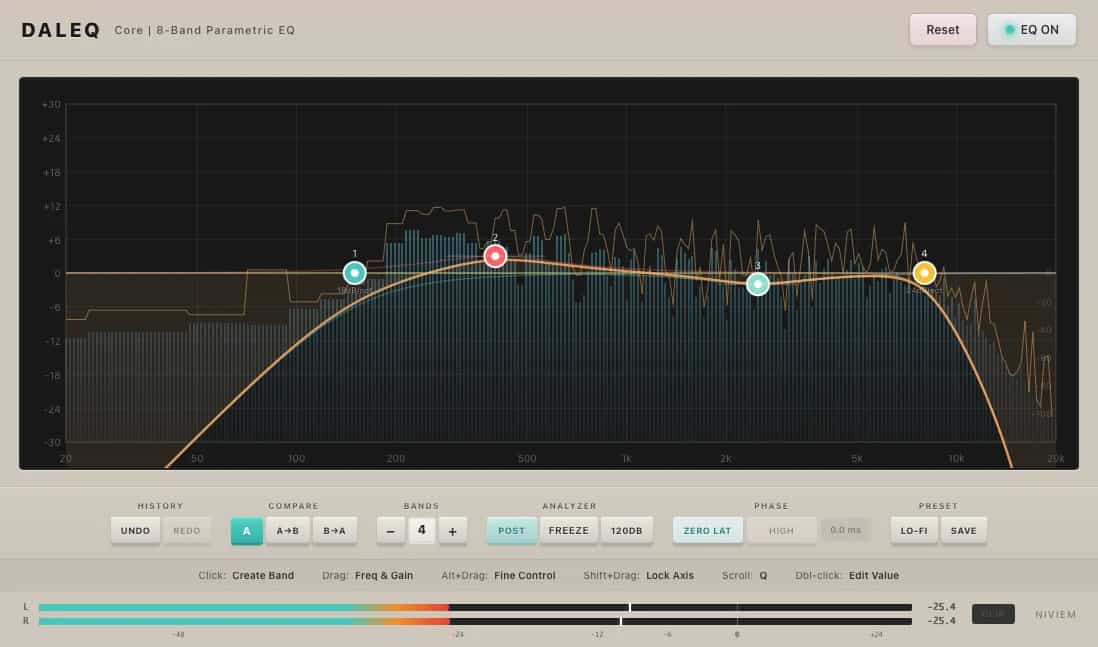This screenshot has height=647, width=1098.
Task: Increase band count with plus button
Action: [452, 531]
